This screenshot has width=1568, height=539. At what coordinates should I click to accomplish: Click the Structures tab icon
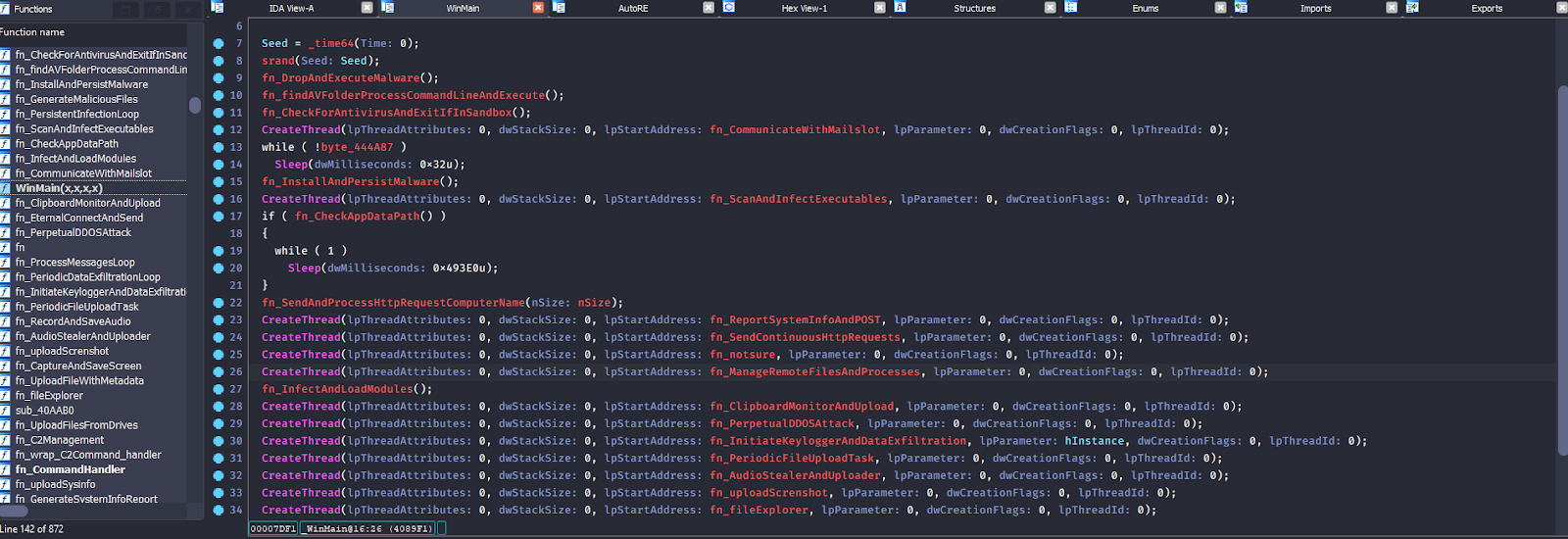(900, 7)
